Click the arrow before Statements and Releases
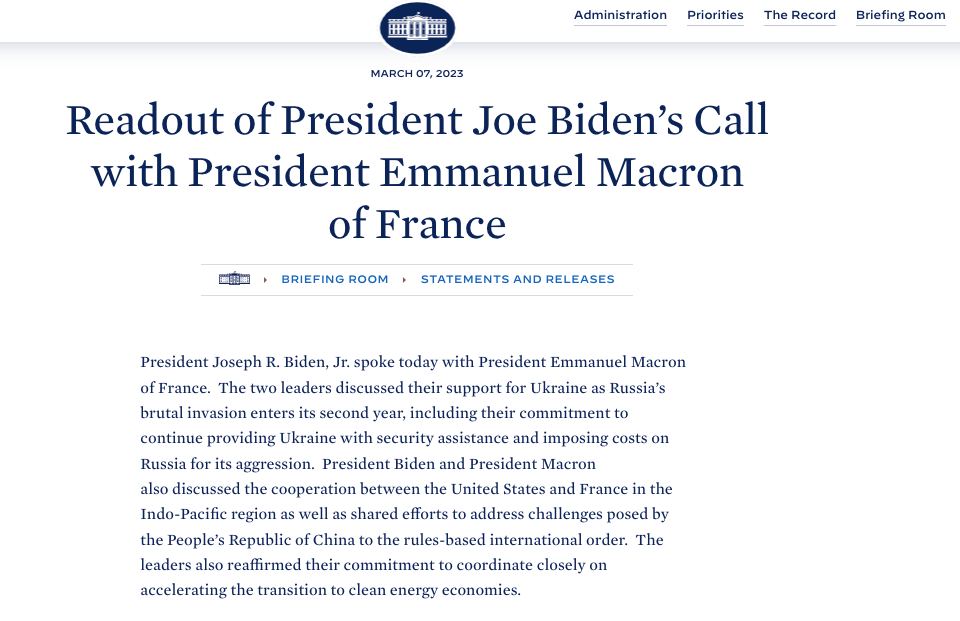This screenshot has width=960, height=621. click(x=404, y=280)
